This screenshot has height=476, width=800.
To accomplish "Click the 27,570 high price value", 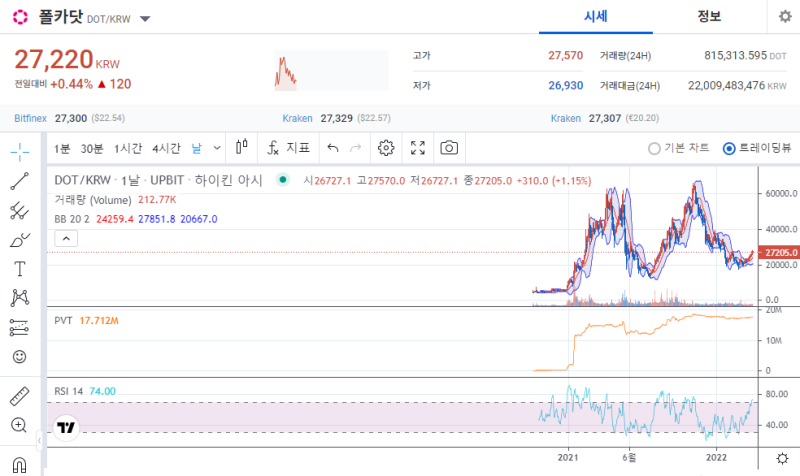I will pyautogui.click(x=565, y=55).
